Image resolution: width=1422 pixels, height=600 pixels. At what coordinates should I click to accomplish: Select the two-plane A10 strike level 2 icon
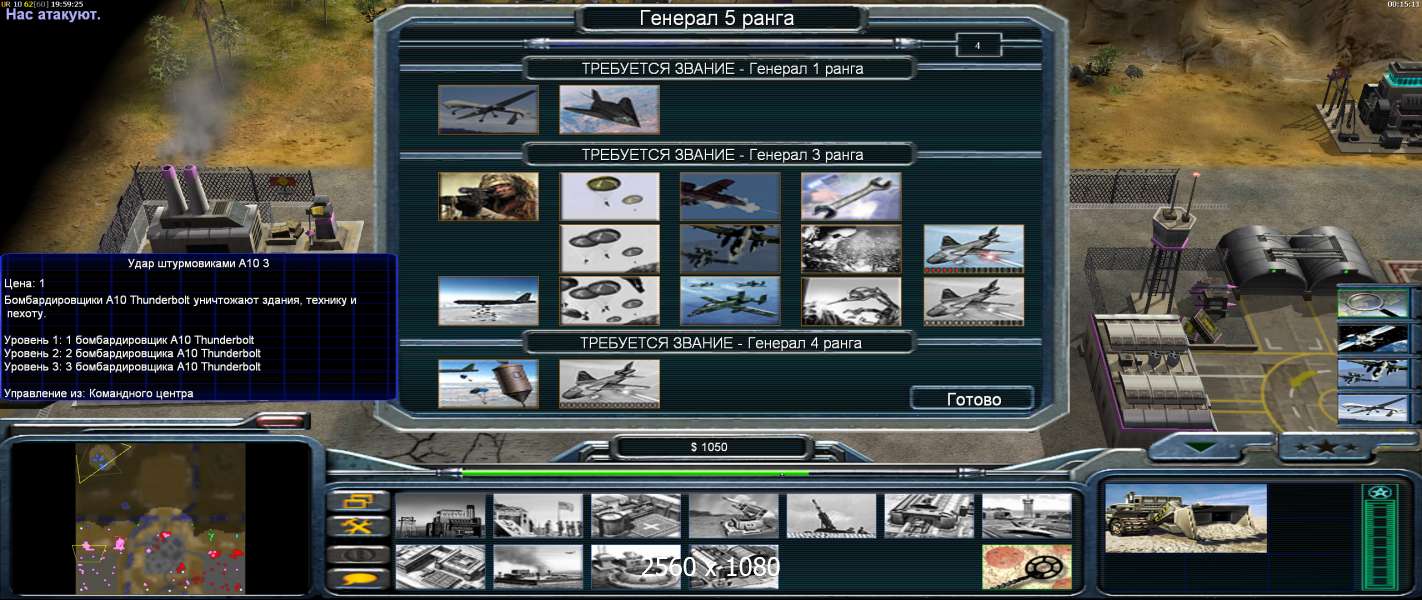coord(730,249)
